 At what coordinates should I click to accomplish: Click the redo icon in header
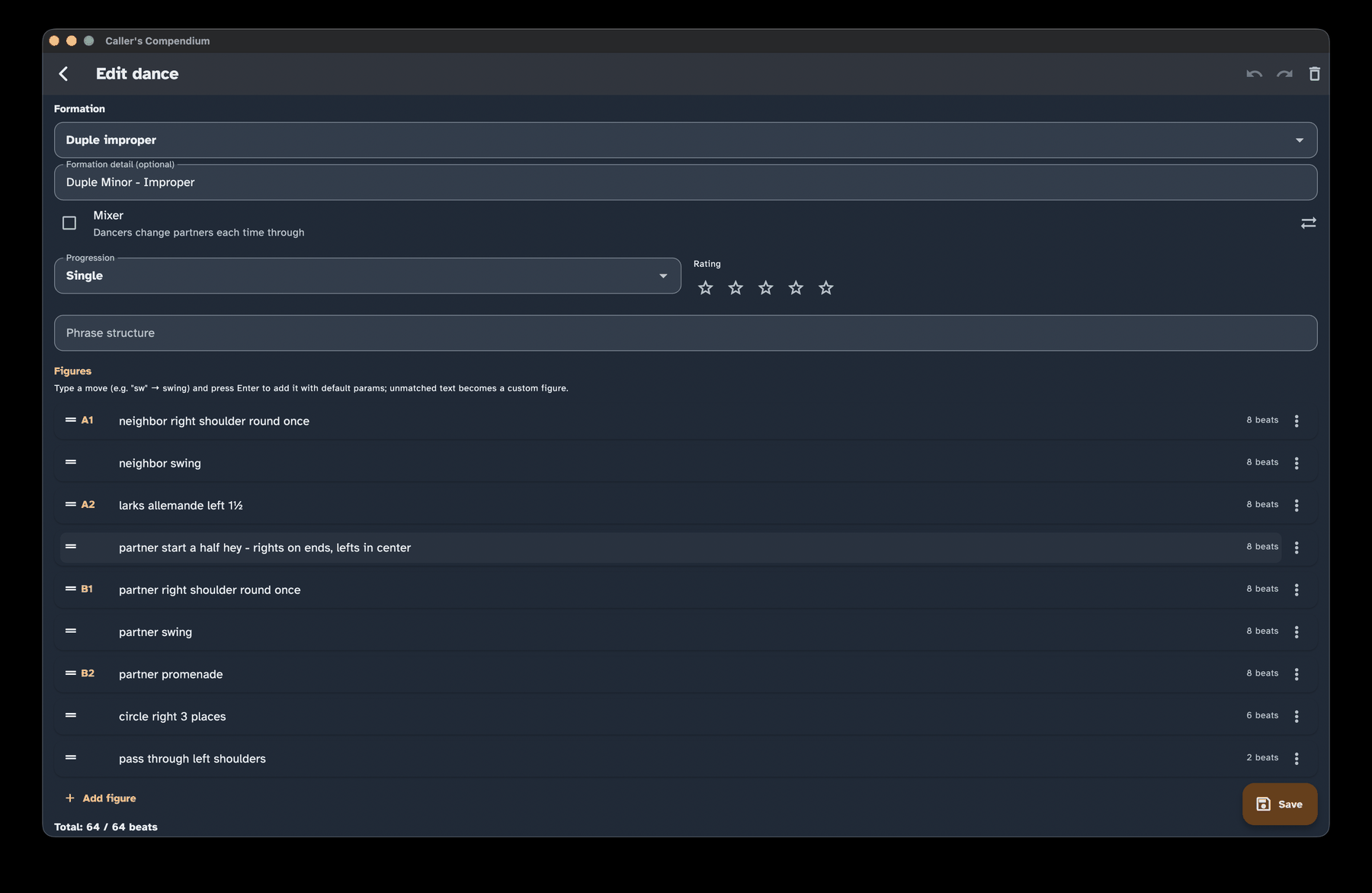[x=1284, y=74]
